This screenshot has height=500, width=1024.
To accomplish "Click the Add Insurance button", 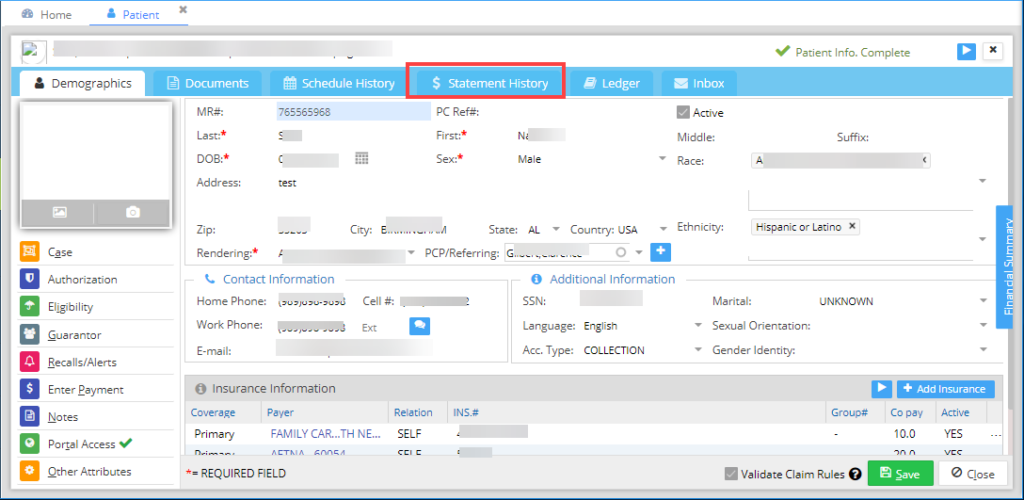I will pos(945,388).
